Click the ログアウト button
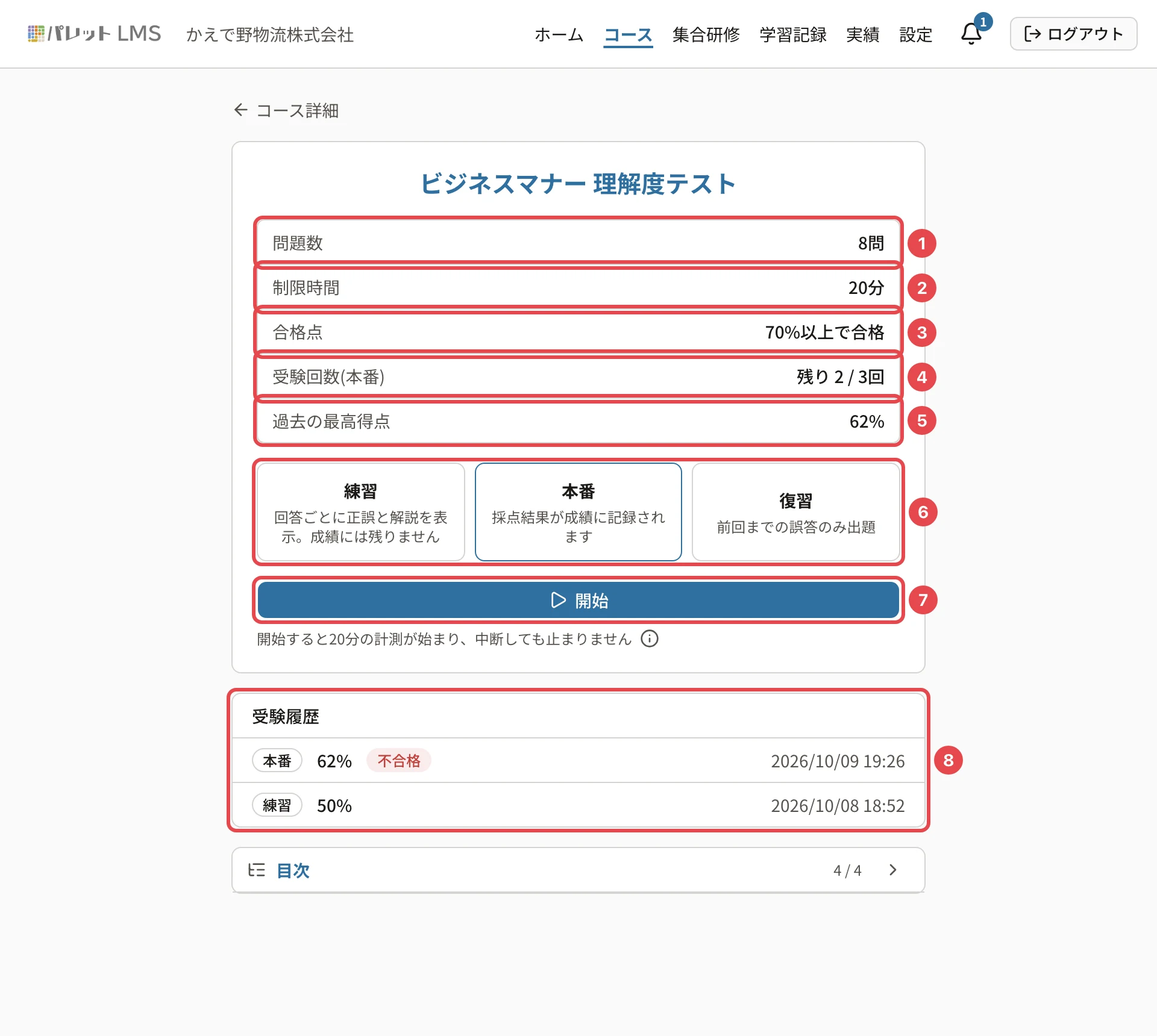 1073,34
